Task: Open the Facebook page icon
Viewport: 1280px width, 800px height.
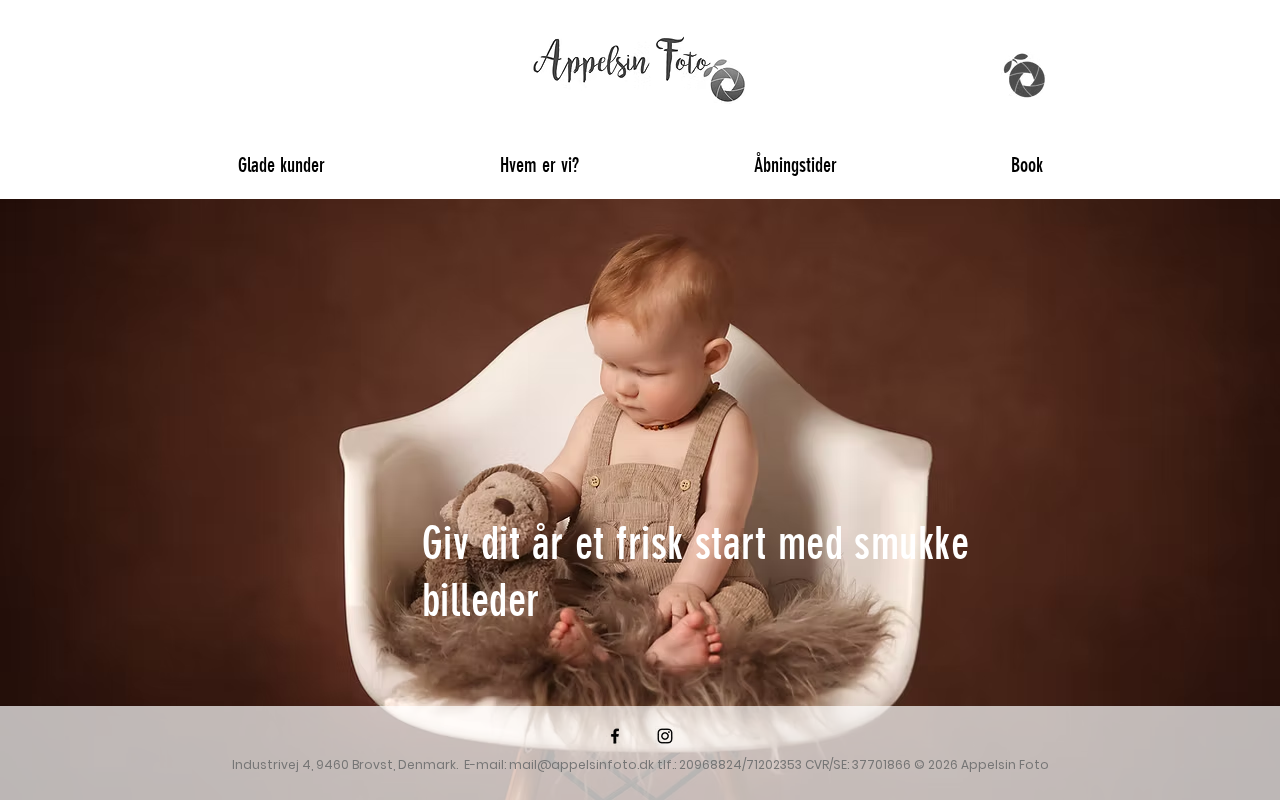Action: click(615, 736)
